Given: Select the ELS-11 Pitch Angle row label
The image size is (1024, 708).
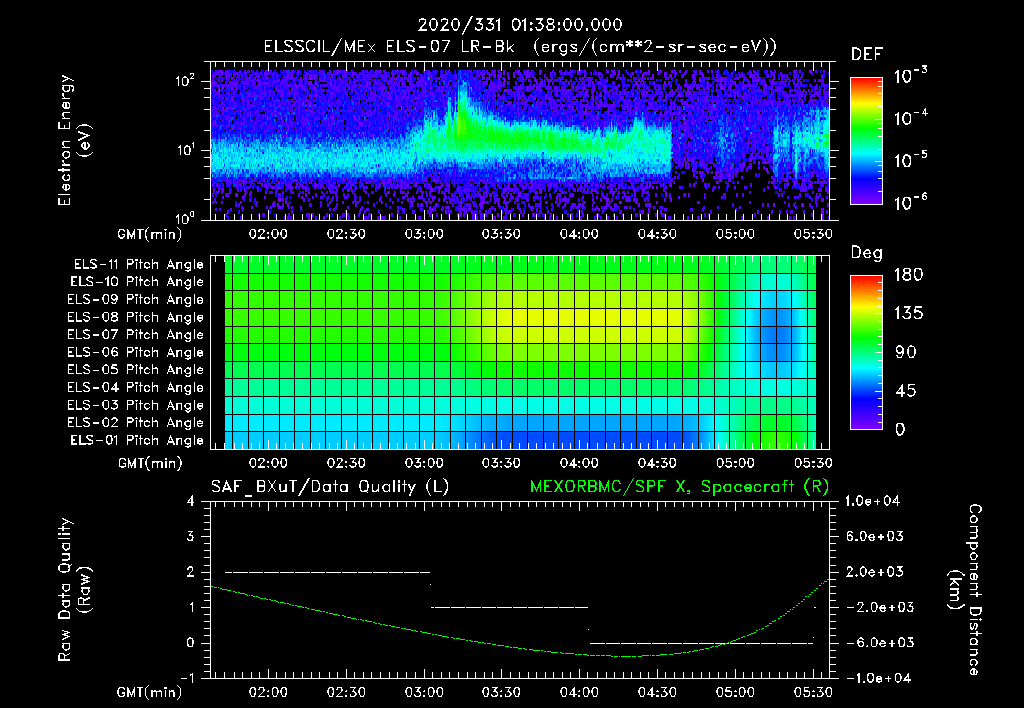Looking at the screenshot, I should (138, 265).
